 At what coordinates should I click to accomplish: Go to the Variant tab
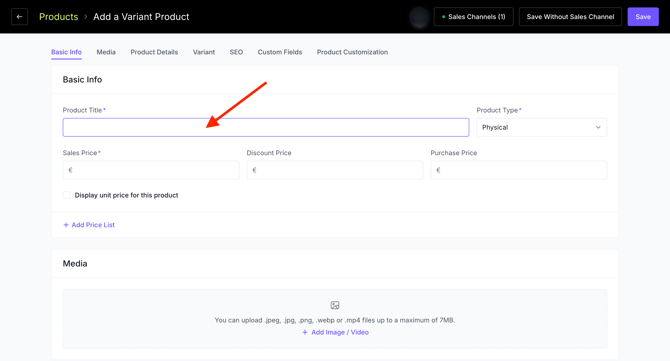coord(204,52)
